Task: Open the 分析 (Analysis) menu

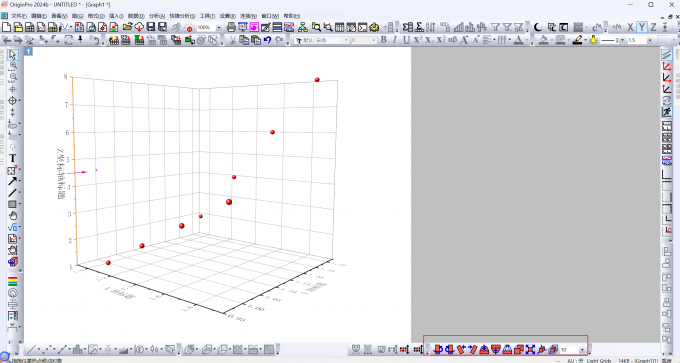Action: point(157,16)
